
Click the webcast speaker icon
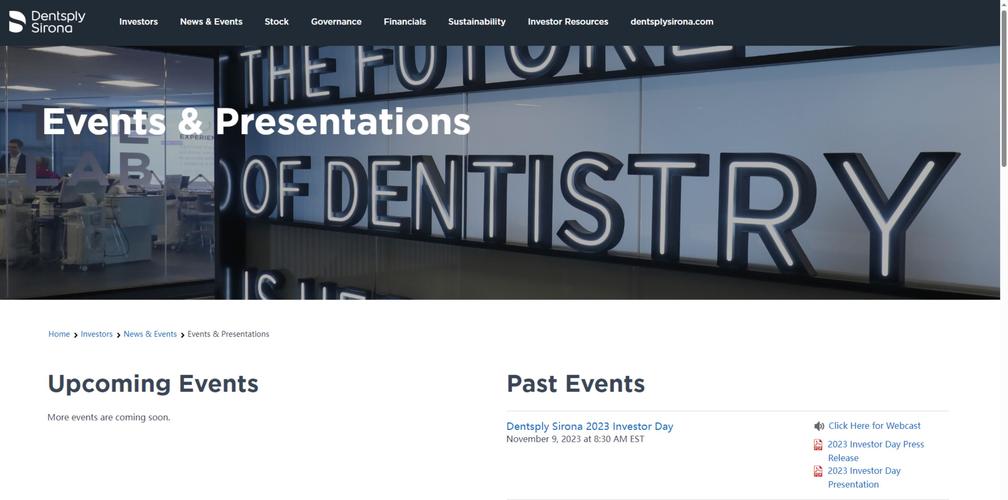pyautogui.click(x=819, y=426)
